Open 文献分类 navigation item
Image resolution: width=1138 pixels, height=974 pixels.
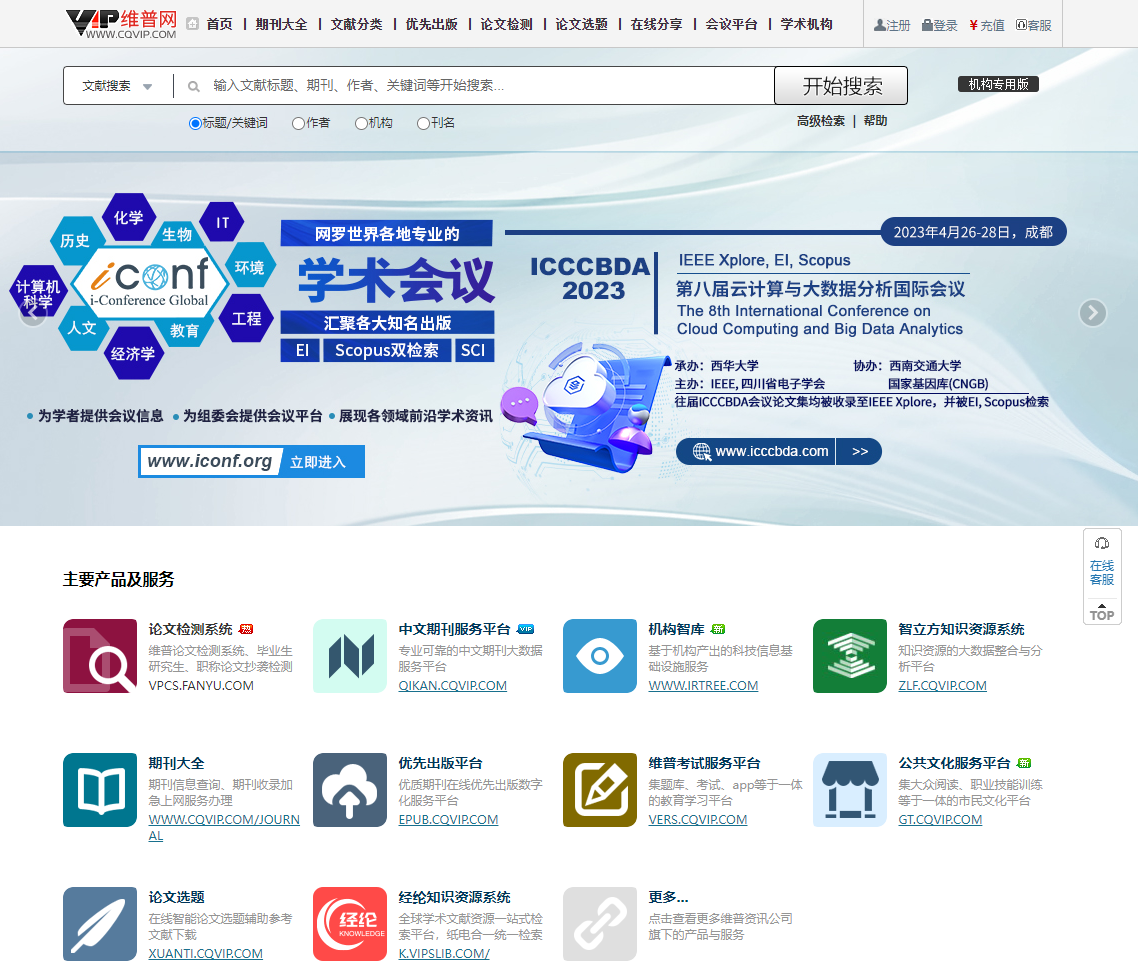click(356, 24)
